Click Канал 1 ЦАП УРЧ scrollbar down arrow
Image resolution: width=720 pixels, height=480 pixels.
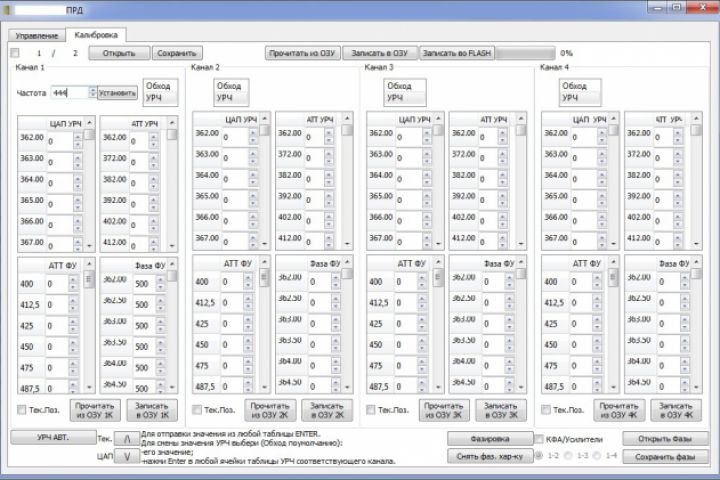90,246
